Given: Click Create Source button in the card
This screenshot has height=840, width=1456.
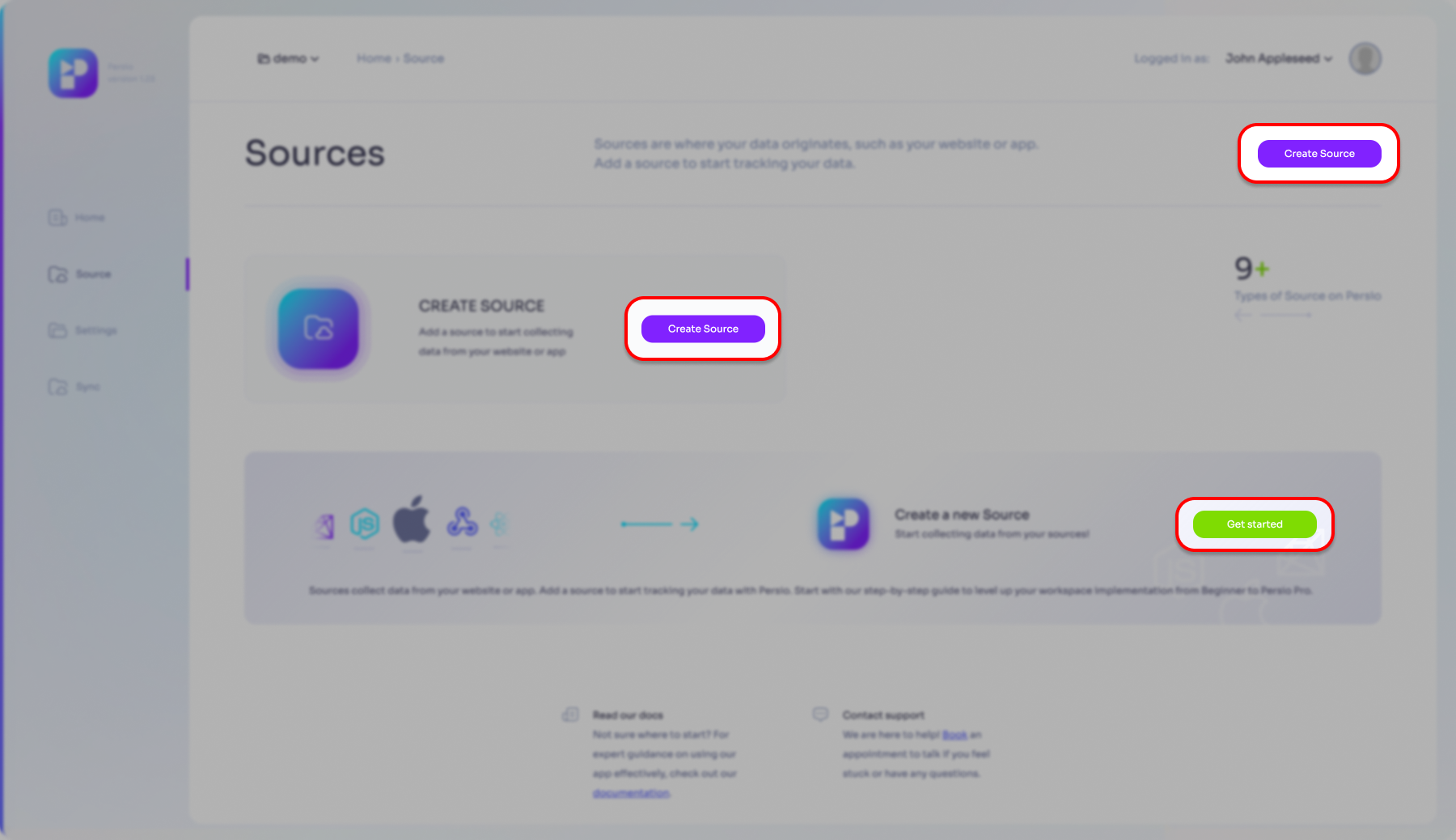Looking at the screenshot, I should coord(703,329).
